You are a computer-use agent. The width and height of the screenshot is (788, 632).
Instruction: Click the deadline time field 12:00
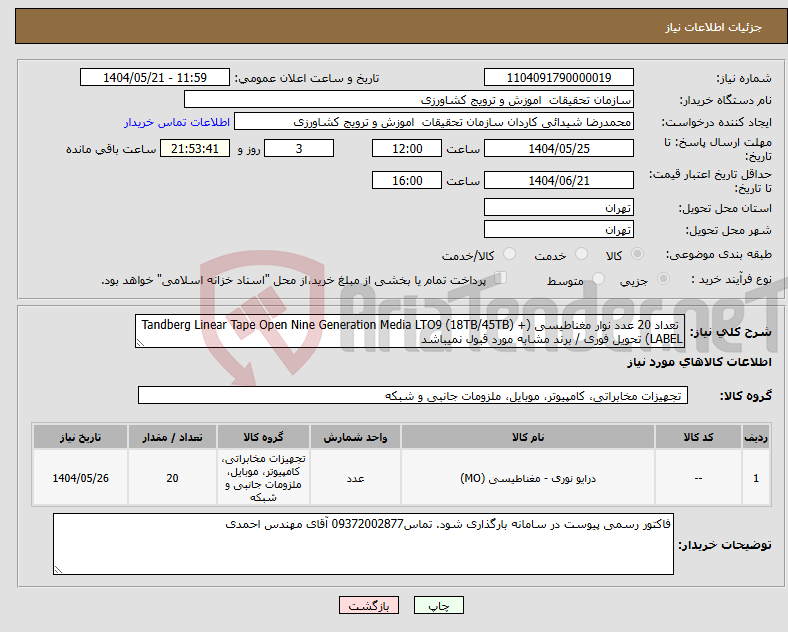pos(407,149)
